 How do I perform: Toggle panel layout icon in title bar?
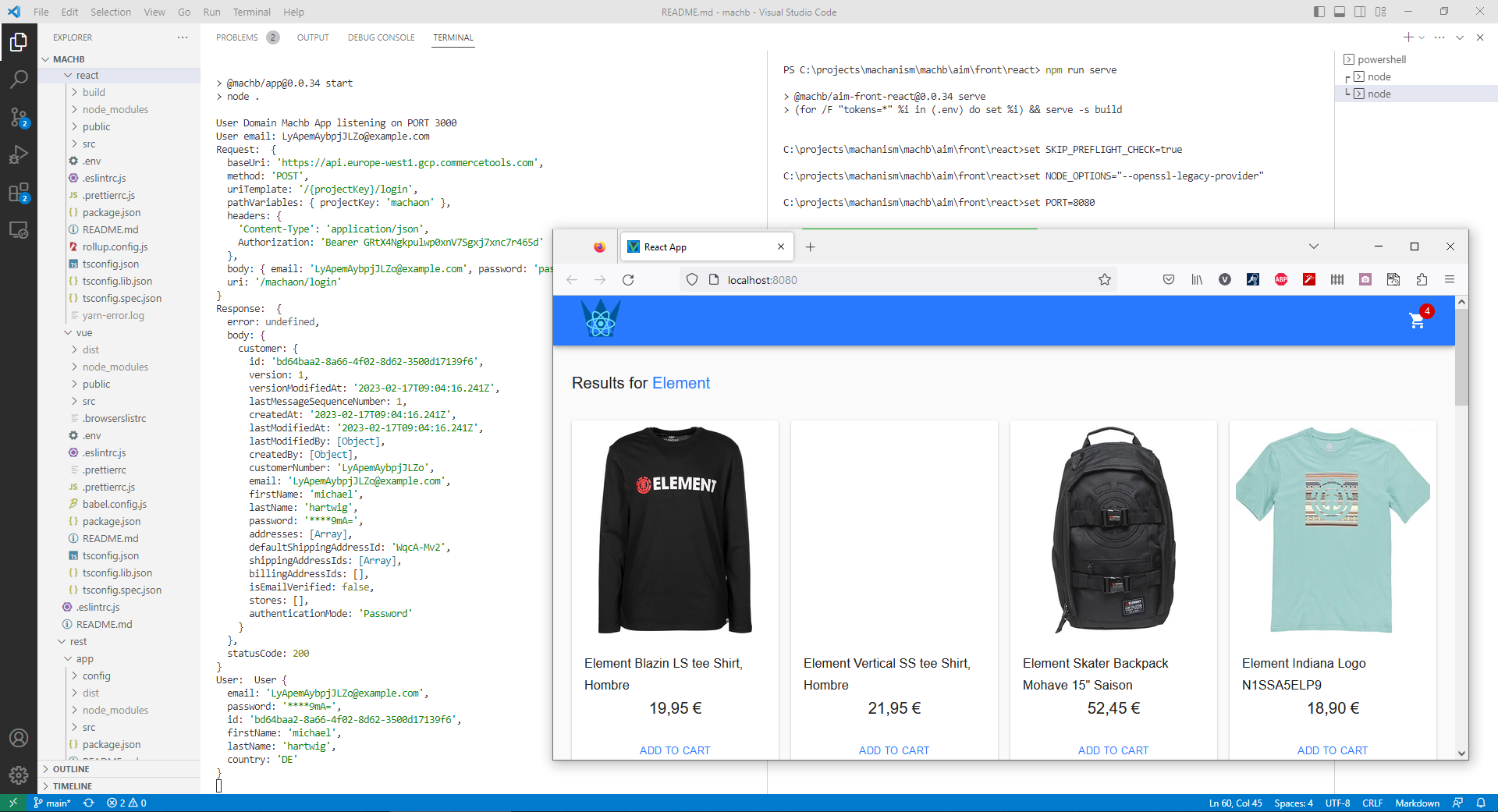point(1340,12)
